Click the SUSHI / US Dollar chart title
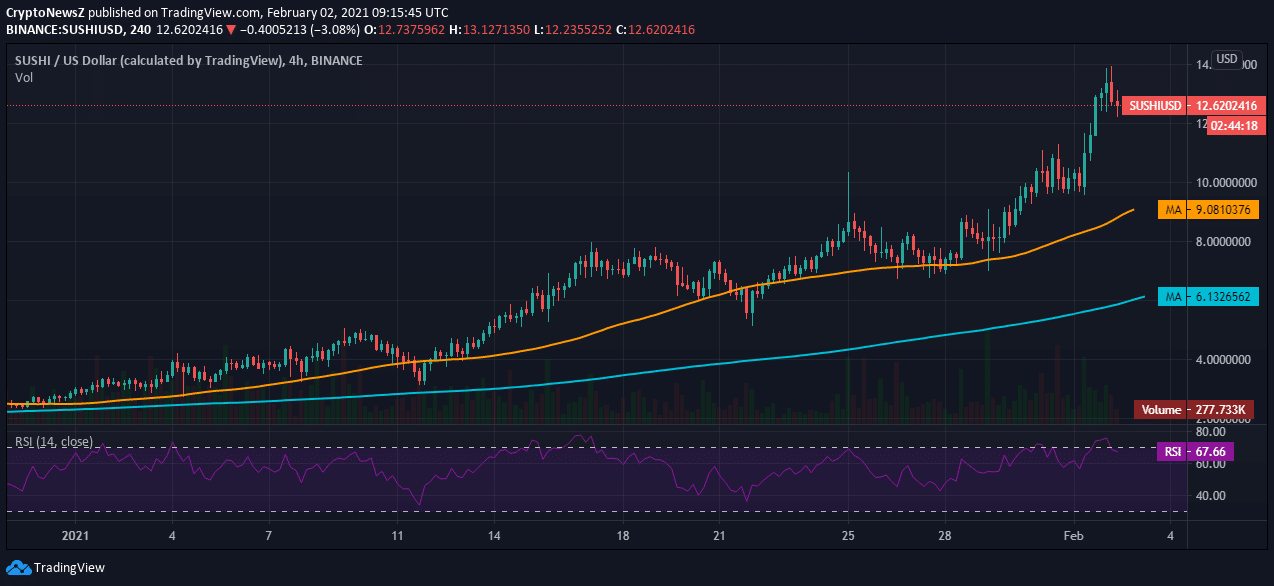The image size is (1274, 586). click(189, 61)
